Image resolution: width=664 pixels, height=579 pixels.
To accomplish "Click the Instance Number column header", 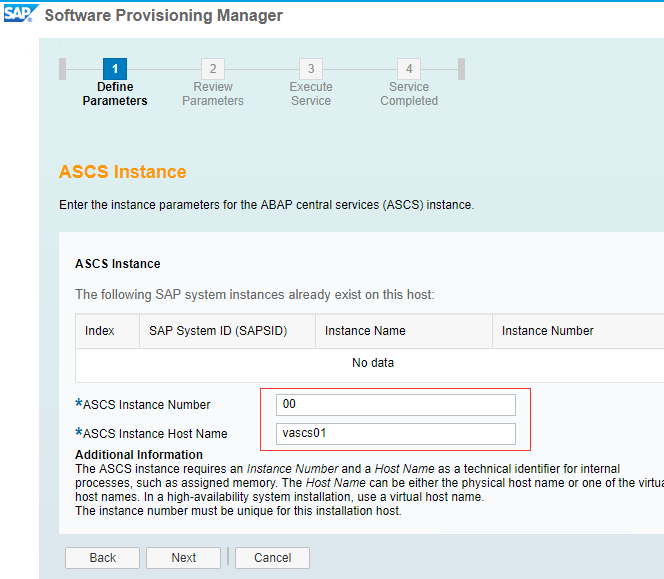I will point(547,331).
